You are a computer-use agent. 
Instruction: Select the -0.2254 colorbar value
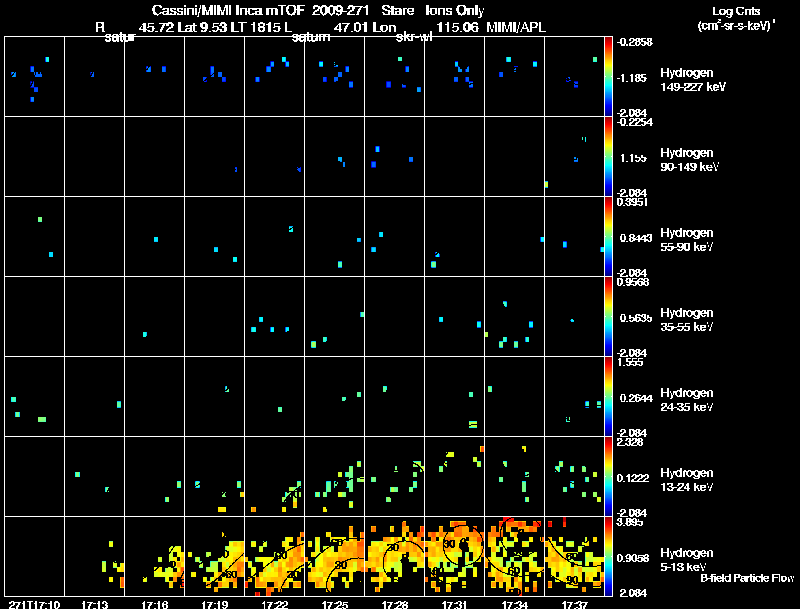point(634,122)
